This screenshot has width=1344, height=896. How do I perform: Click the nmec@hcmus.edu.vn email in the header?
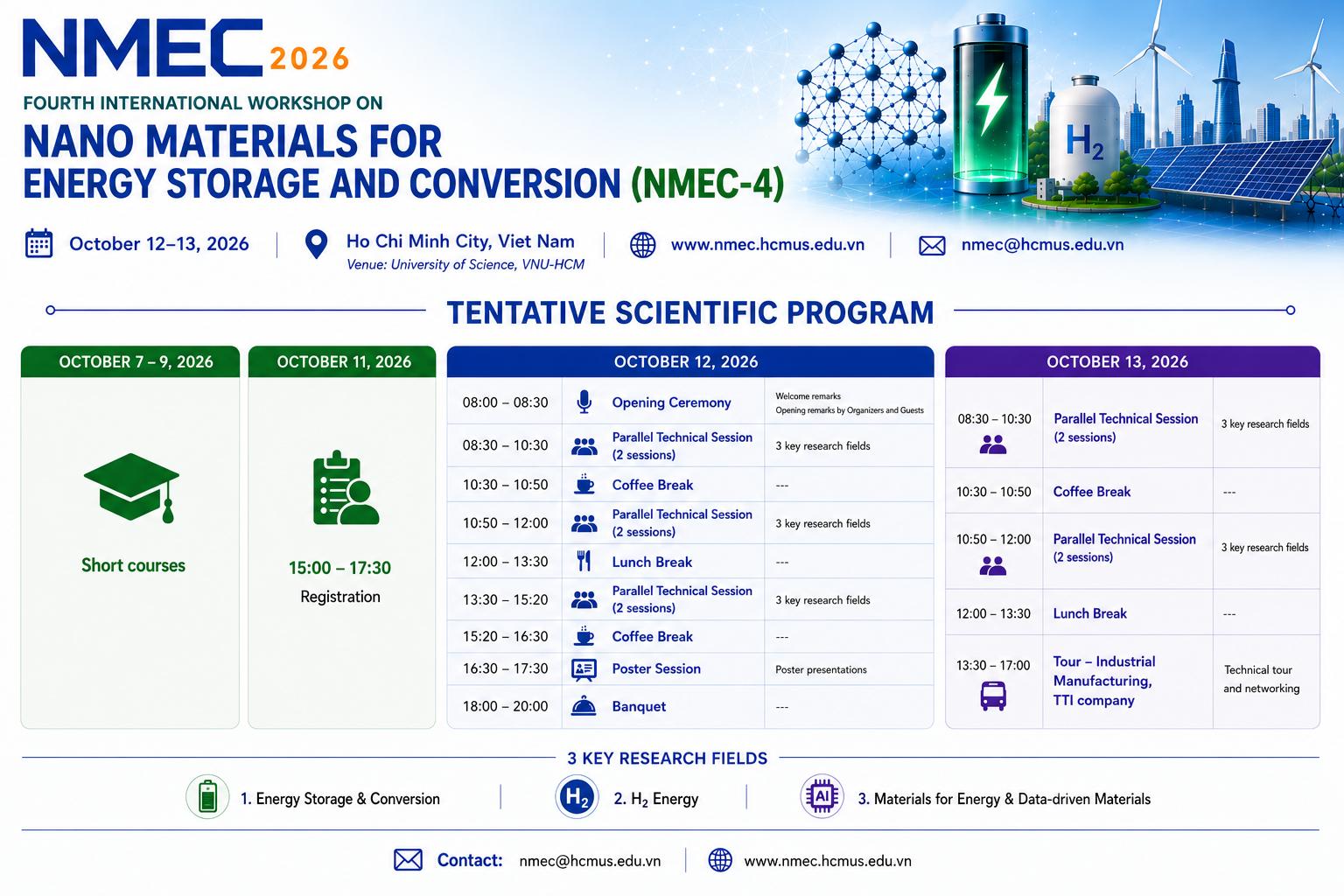pos(1042,245)
